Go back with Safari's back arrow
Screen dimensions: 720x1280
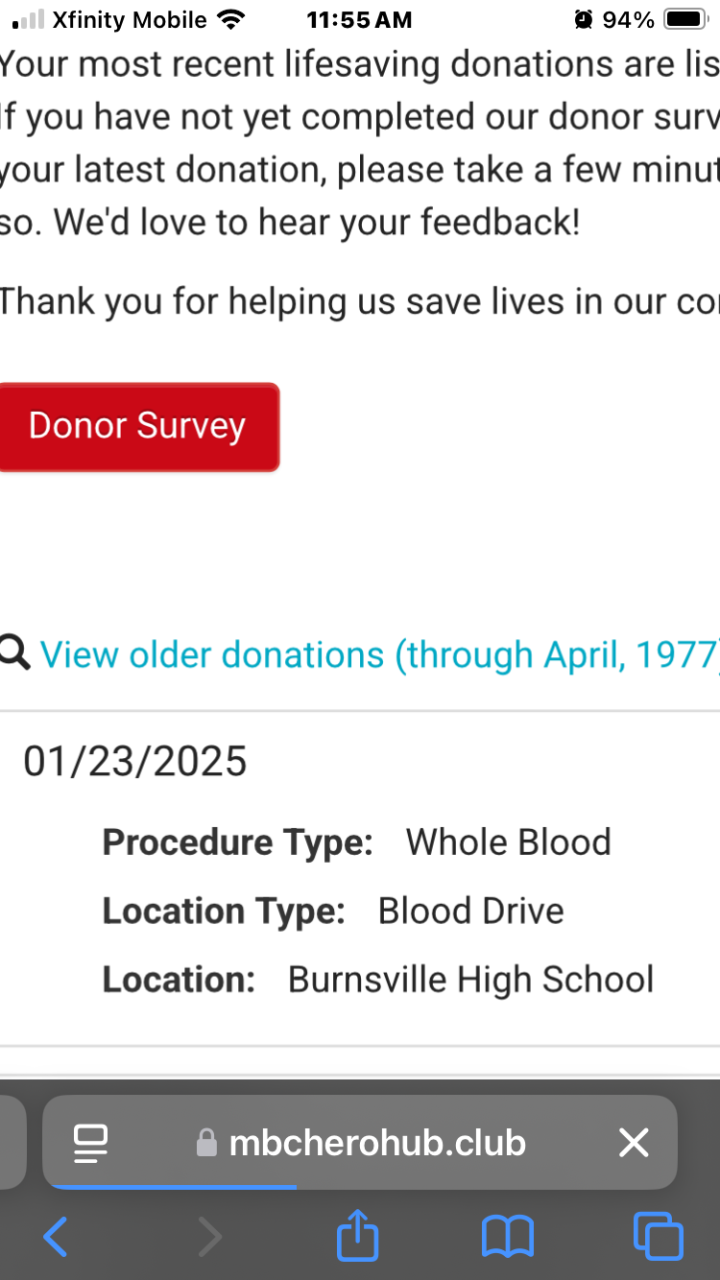[56, 1238]
